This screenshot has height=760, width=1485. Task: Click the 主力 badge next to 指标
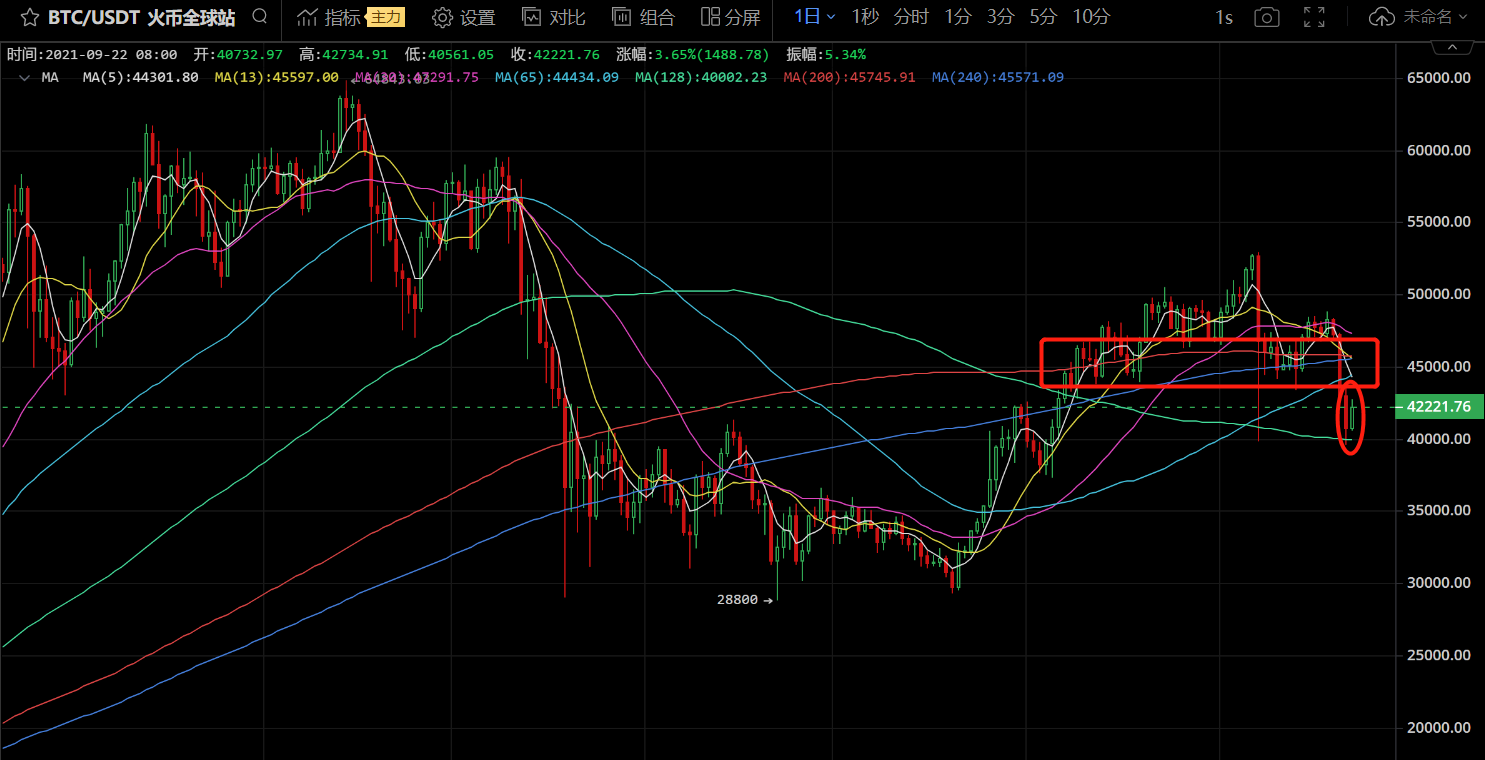[386, 17]
